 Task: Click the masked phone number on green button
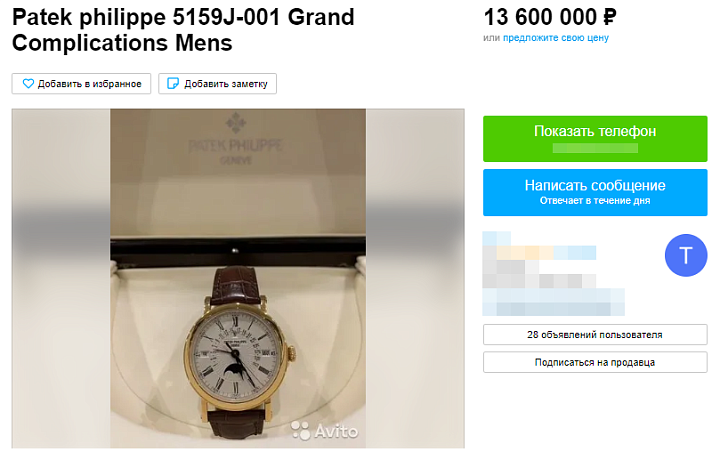tap(595, 148)
